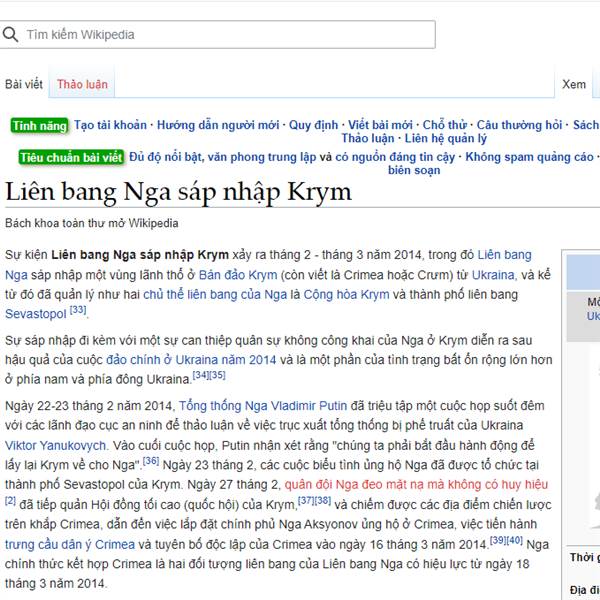Open trưng cầu dân ý Crimea link
This screenshot has height=600, width=600.
point(70,545)
